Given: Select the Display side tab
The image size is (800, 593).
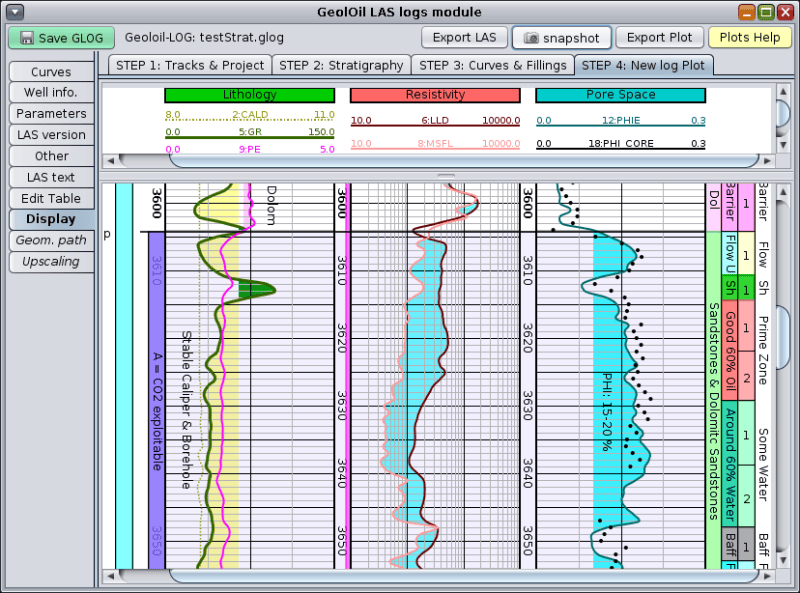Looking at the screenshot, I should coord(51,219).
